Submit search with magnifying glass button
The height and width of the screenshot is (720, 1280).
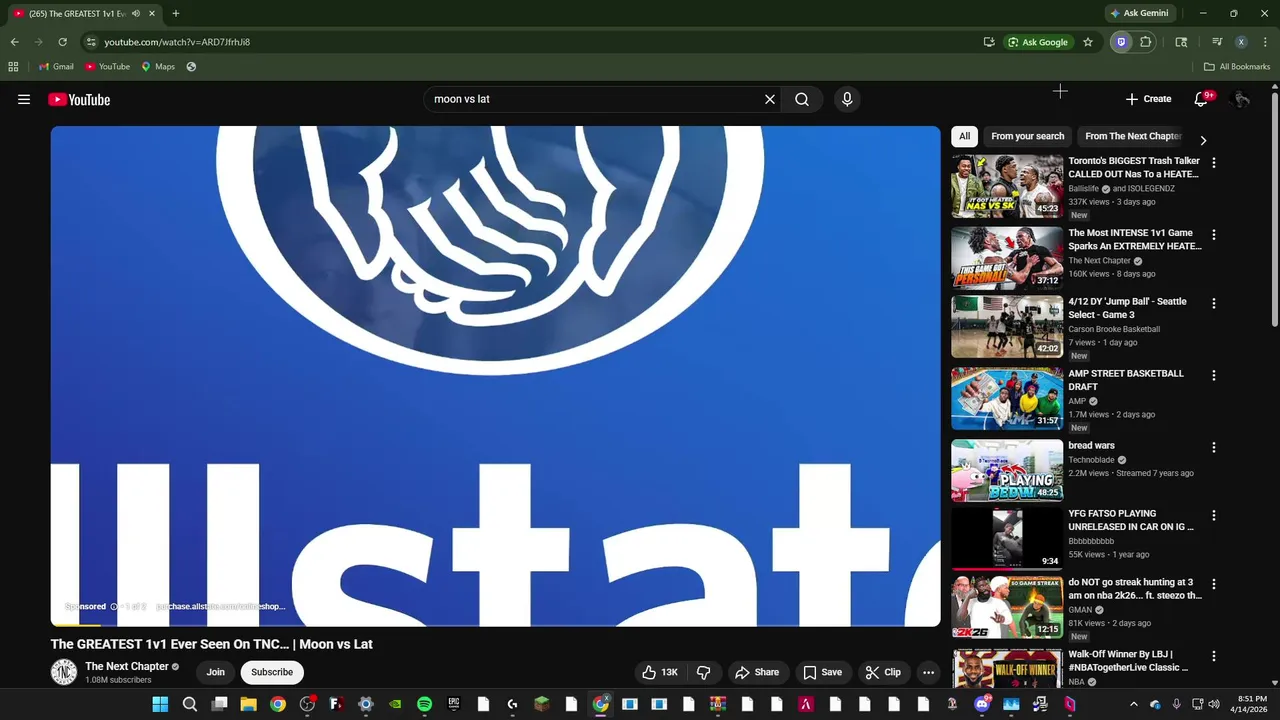802,99
